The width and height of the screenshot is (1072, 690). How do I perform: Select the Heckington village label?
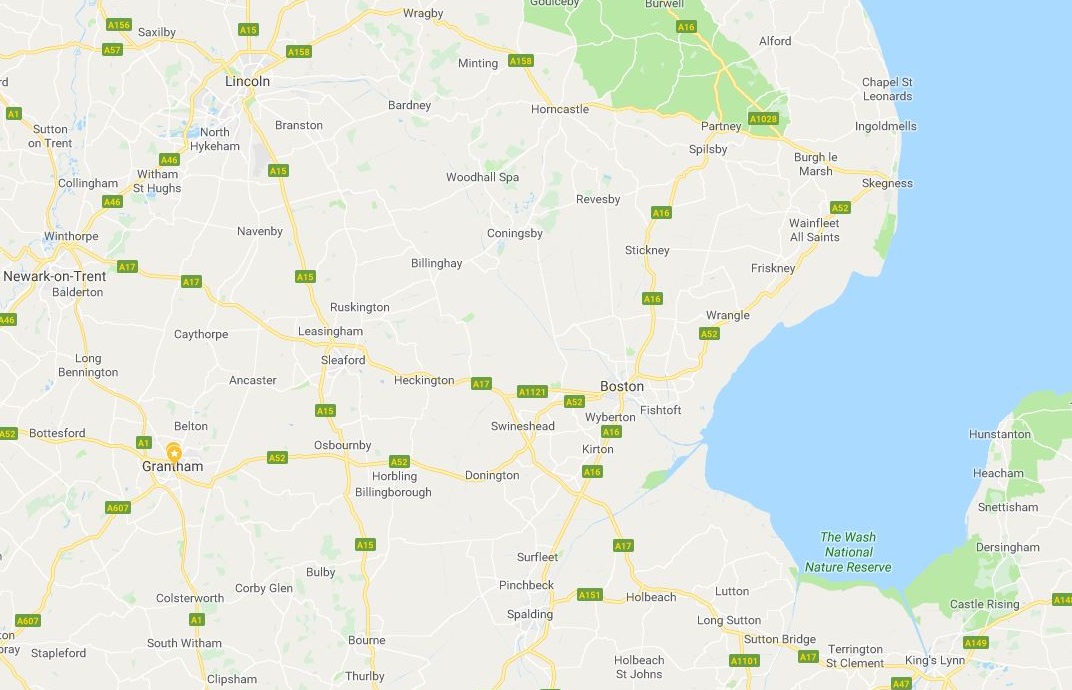pyautogui.click(x=424, y=380)
